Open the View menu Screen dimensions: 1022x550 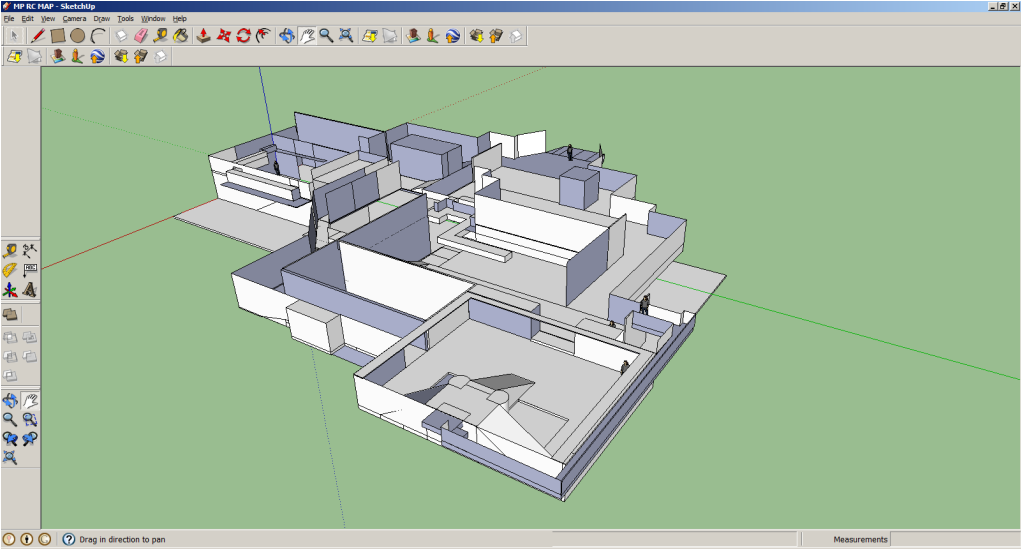[x=48, y=19]
